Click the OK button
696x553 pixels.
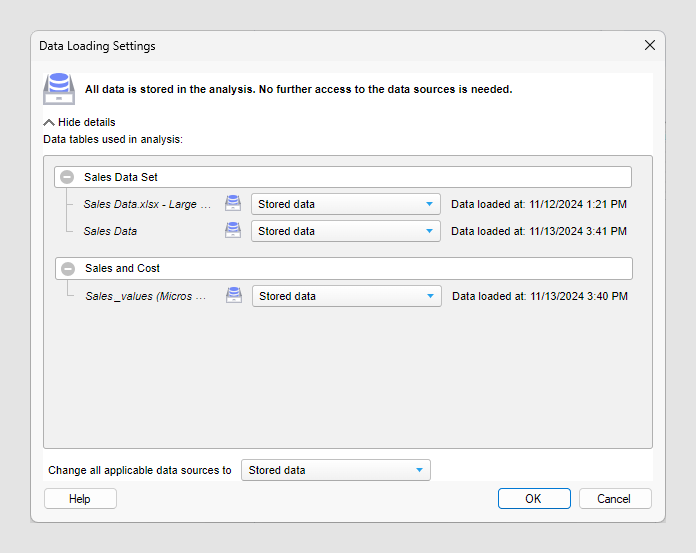pos(534,499)
